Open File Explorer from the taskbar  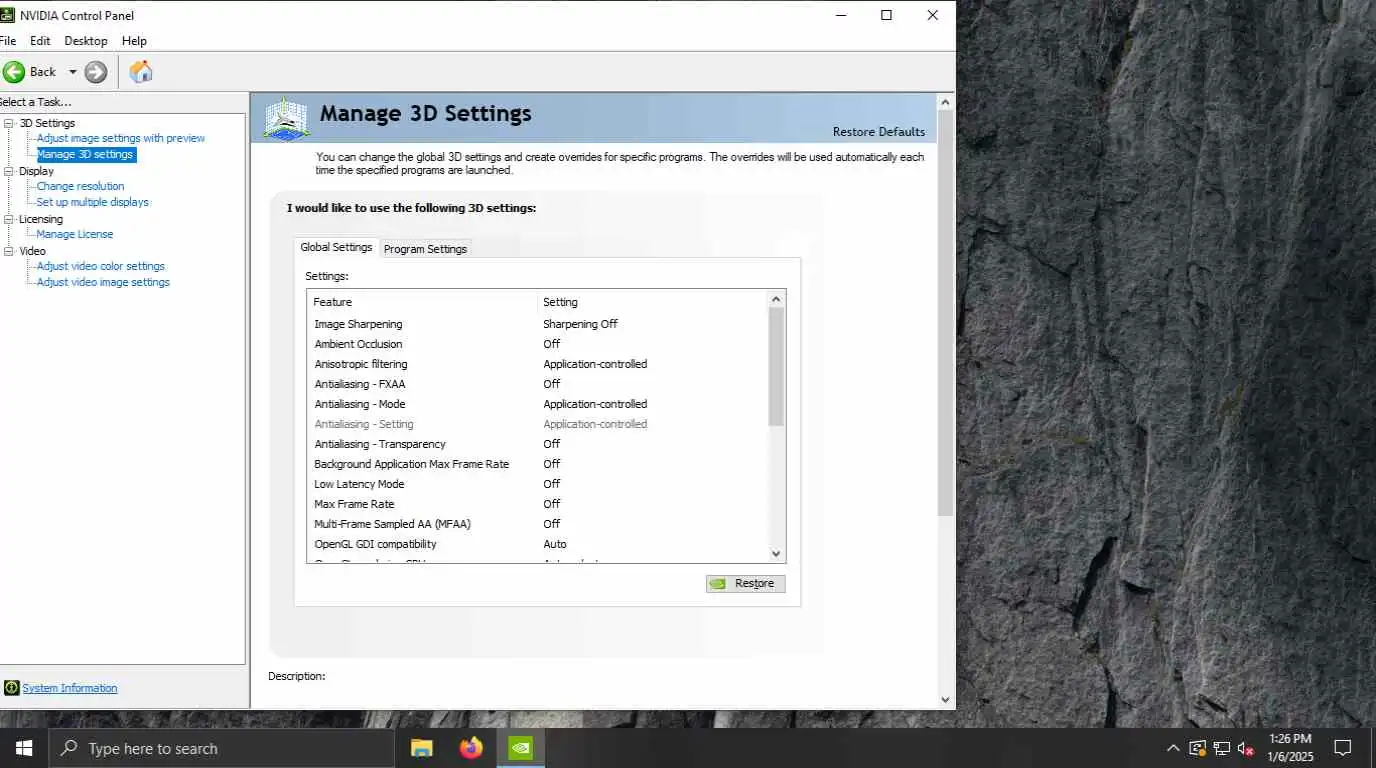422,748
